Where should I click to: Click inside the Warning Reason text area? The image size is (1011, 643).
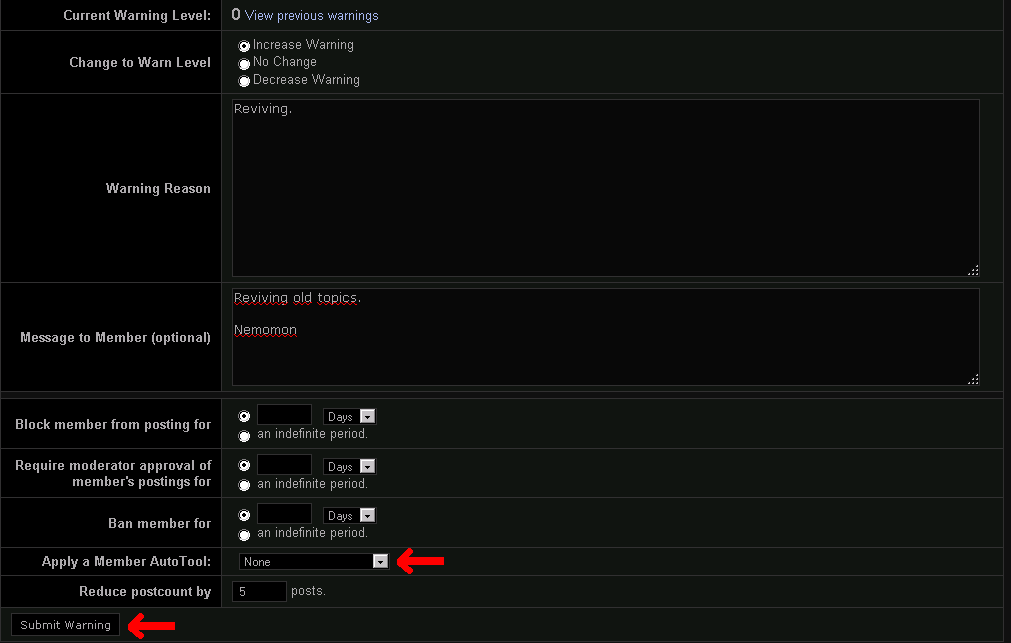605,188
